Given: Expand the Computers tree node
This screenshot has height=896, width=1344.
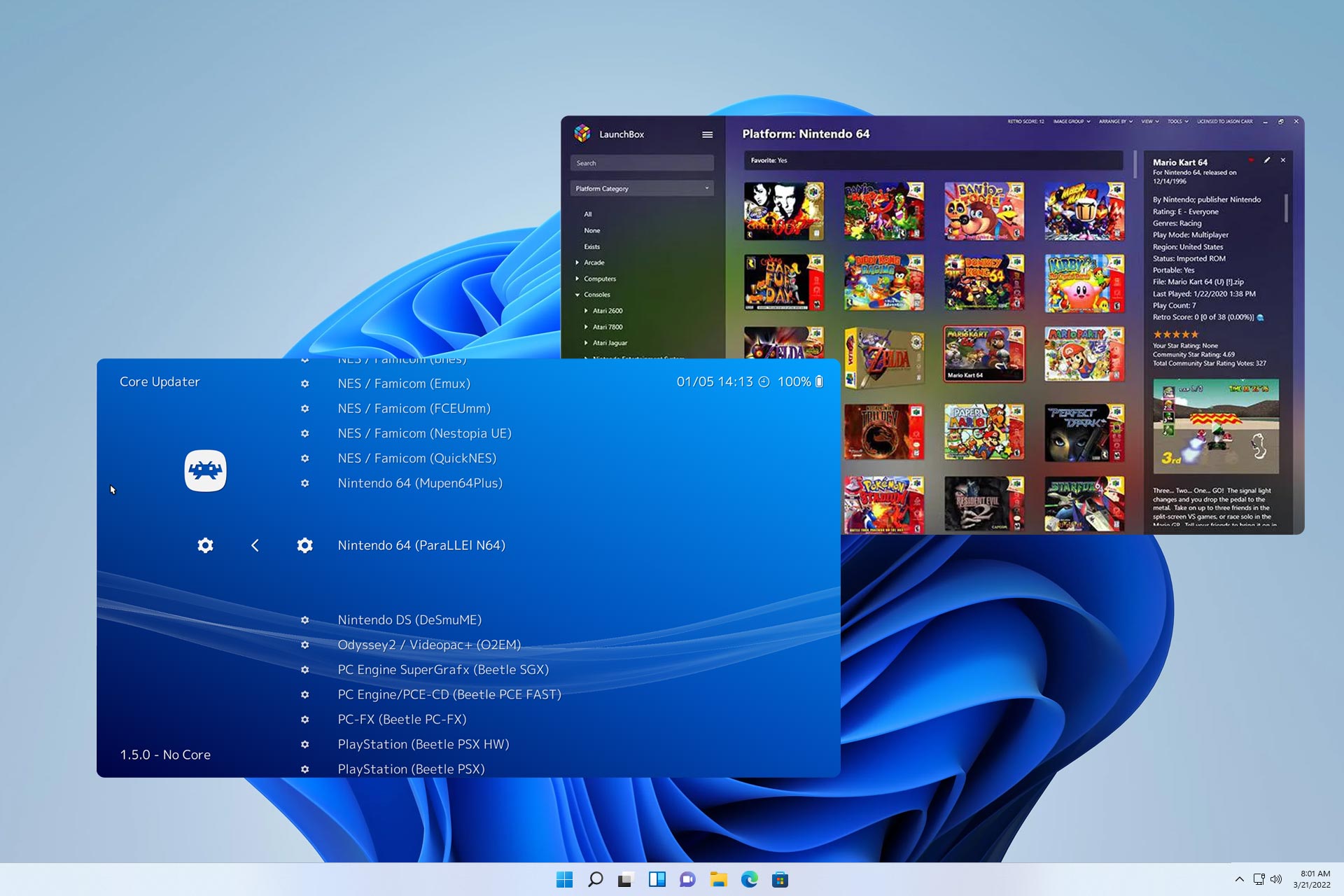Looking at the screenshot, I should (577, 279).
